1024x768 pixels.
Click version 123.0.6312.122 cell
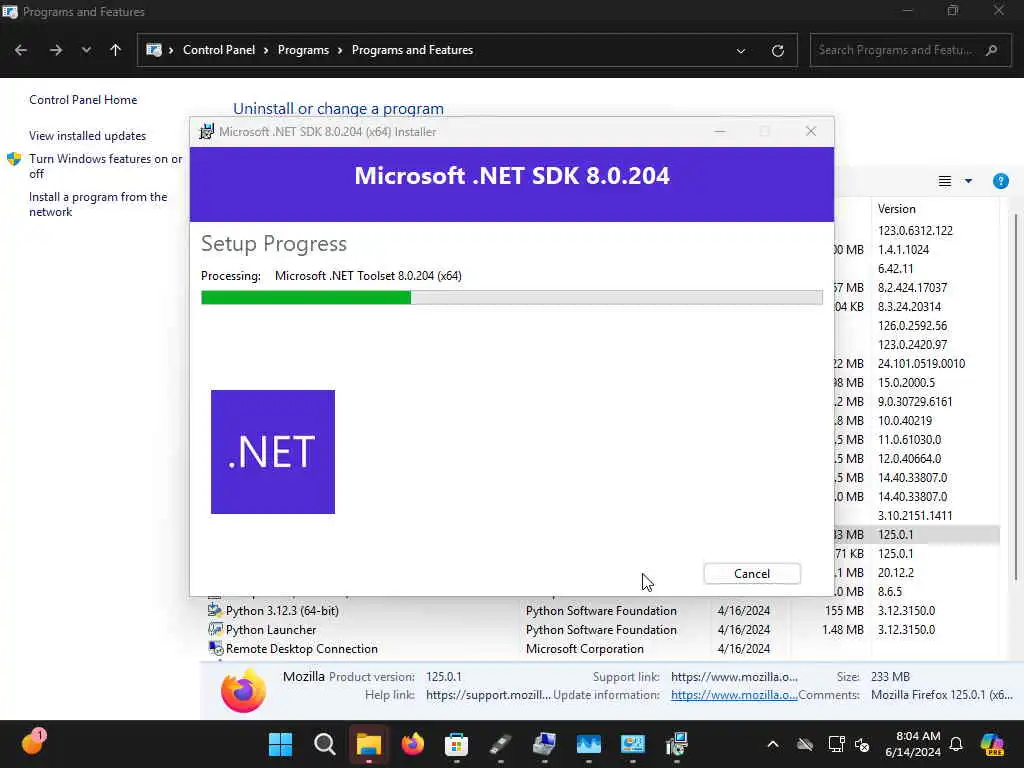pos(915,231)
